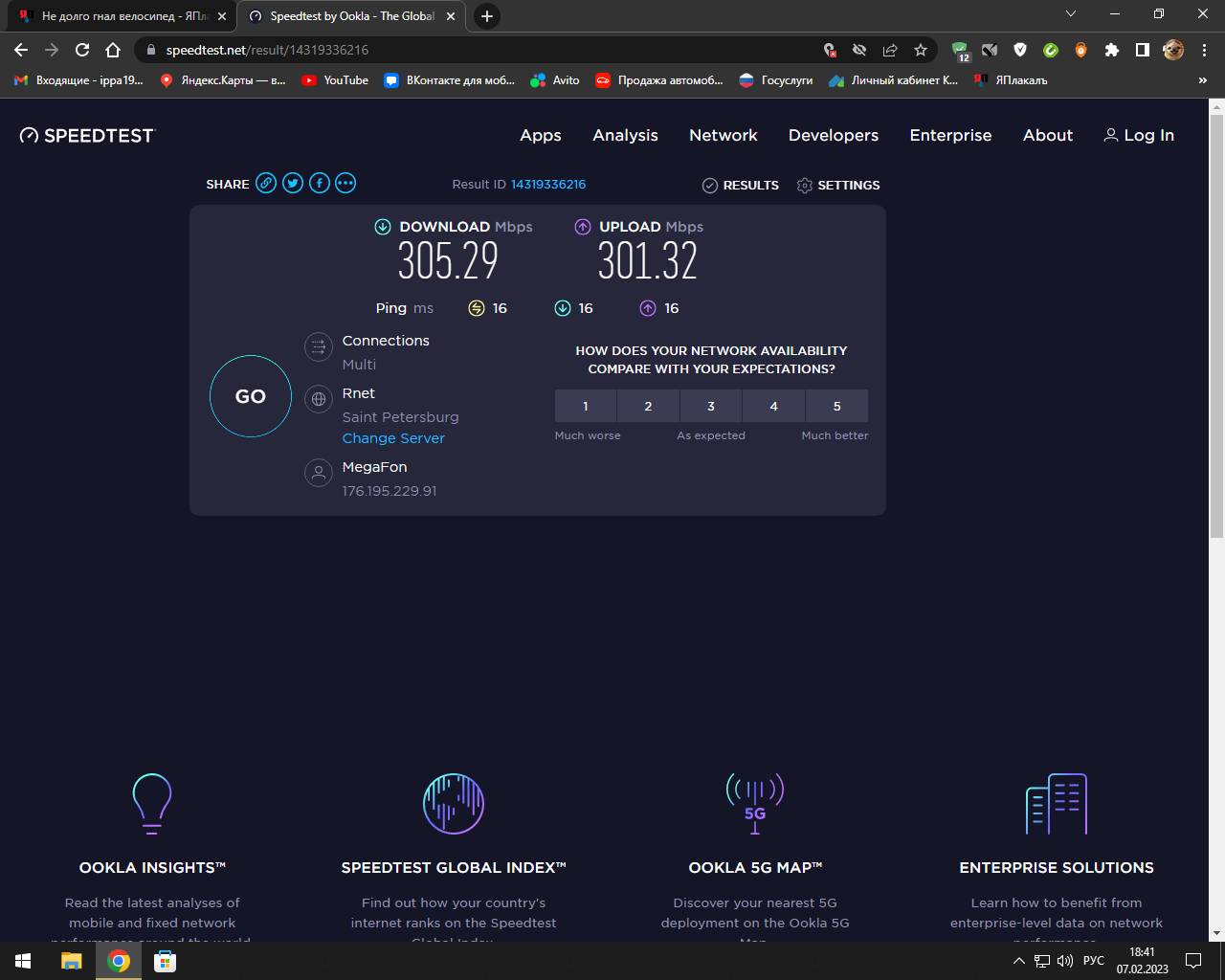Start a new test with GO
The height and width of the screenshot is (980, 1225).
click(251, 396)
